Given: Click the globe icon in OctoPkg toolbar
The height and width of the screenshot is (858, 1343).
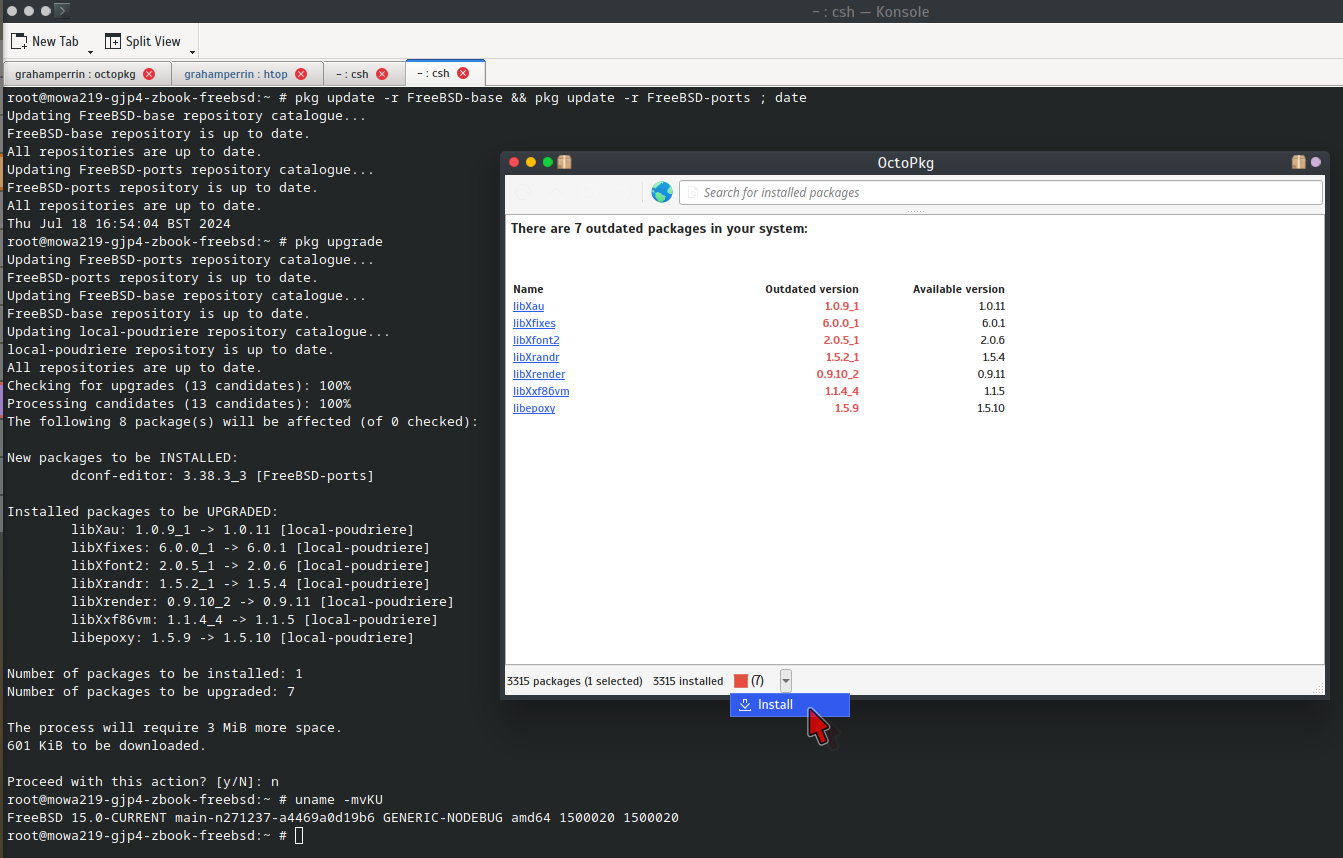Looking at the screenshot, I should click(x=661, y=192).
